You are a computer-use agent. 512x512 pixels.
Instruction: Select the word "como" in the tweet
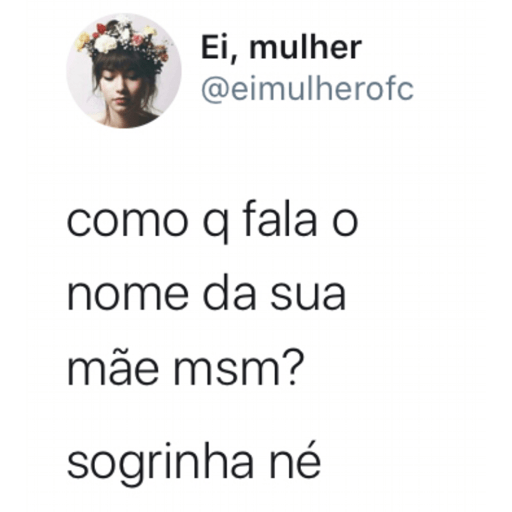(128, 222)
